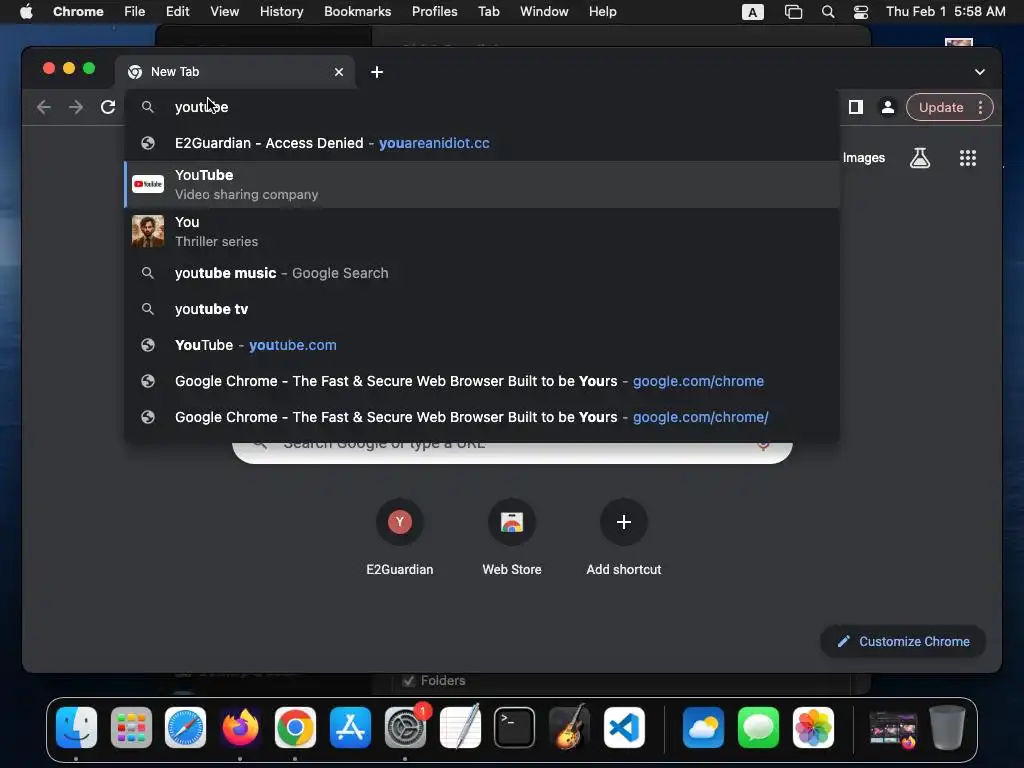Viewport: 1024px width, 768px height.
Task: Open the Chrome menu in the menu bar
Action: tap(78, 11)
